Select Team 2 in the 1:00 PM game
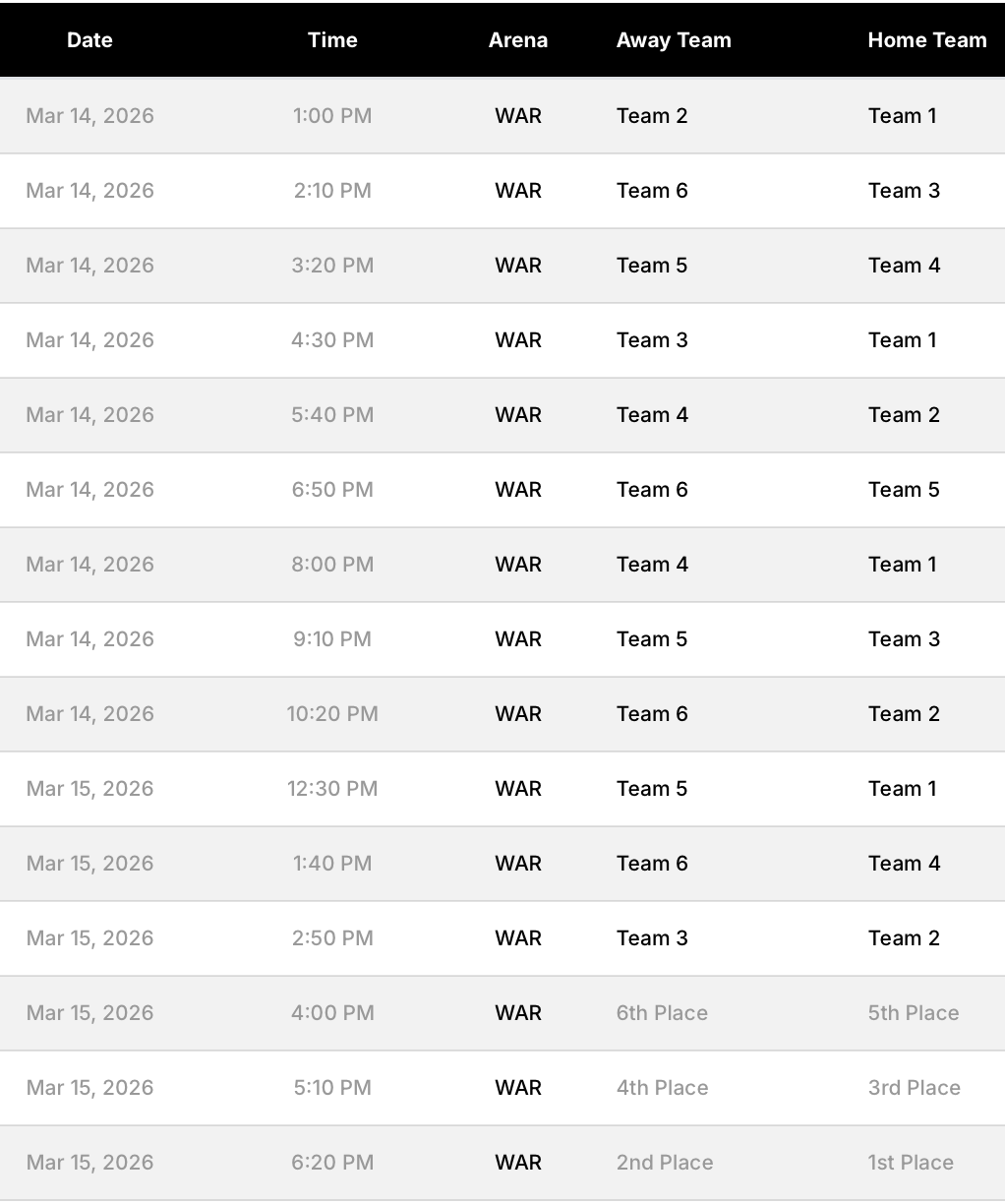The image size is (1005, 1204). click(652, 116)
